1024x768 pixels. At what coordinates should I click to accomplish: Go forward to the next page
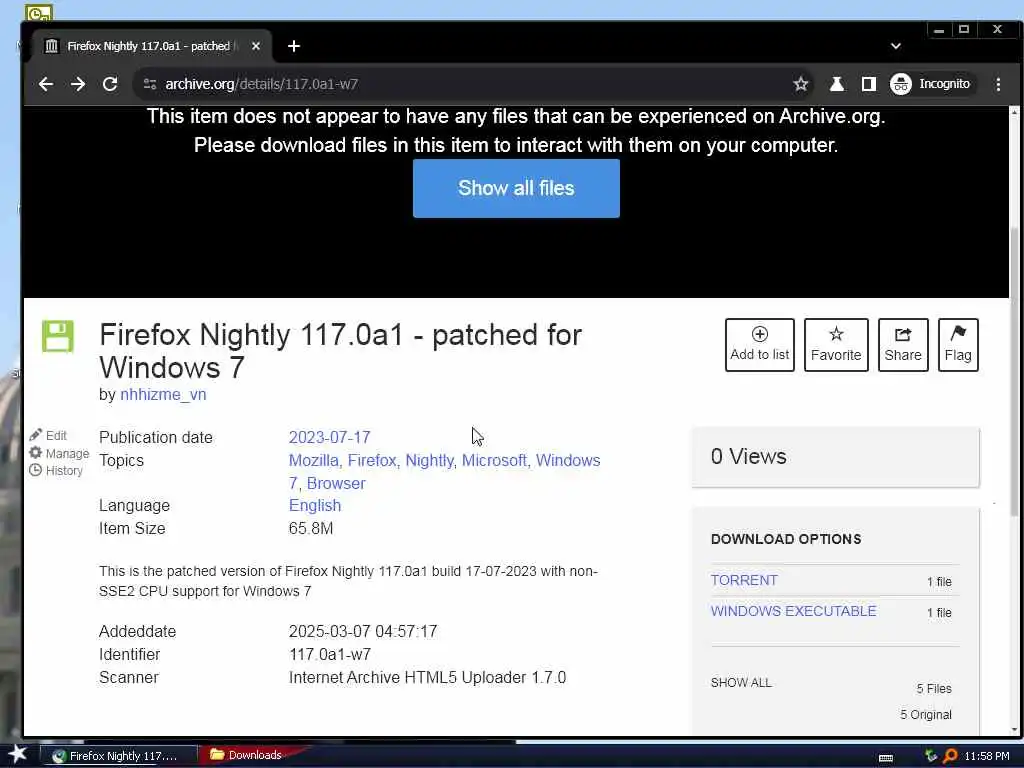tap(78, 84)
